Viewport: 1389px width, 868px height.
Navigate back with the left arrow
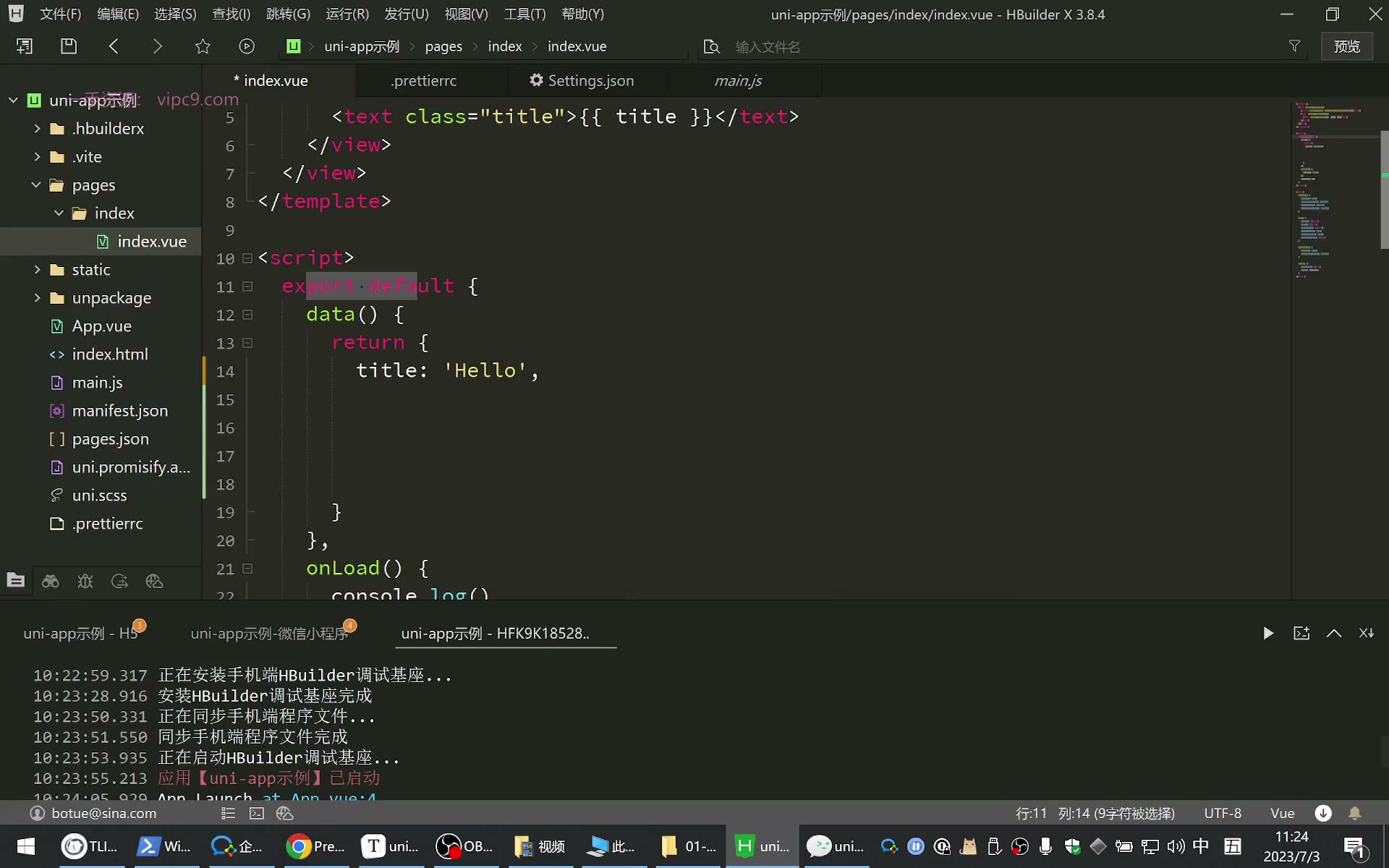pyautogui.click(x=114, y=46)
